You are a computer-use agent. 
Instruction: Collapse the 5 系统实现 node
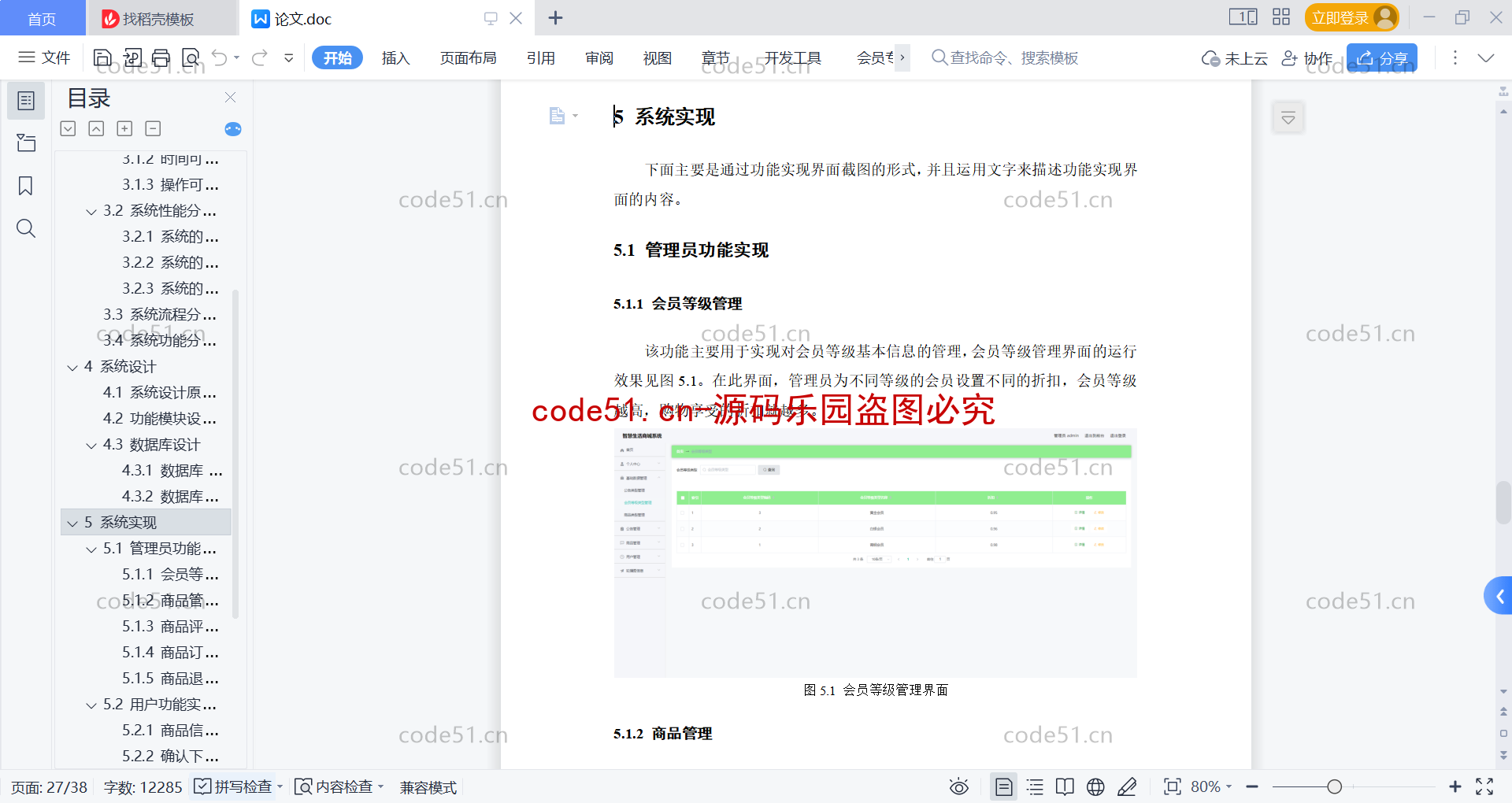coord(72,523)
